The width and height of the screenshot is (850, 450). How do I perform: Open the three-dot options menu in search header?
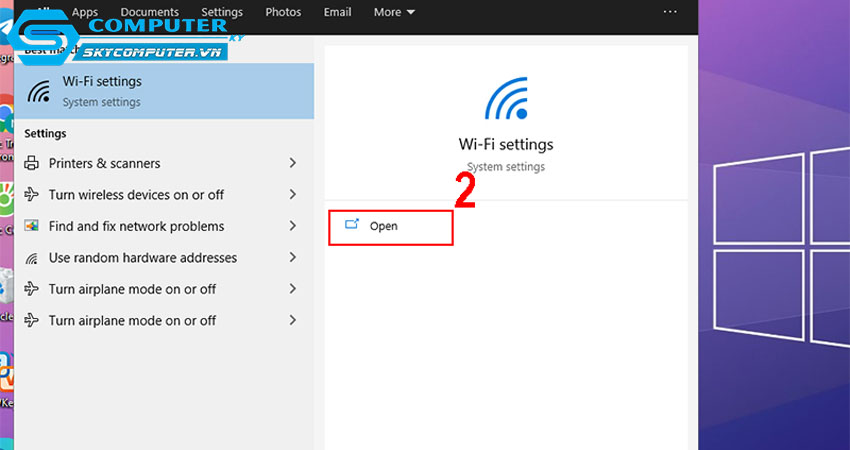click(x=670, y=12)
